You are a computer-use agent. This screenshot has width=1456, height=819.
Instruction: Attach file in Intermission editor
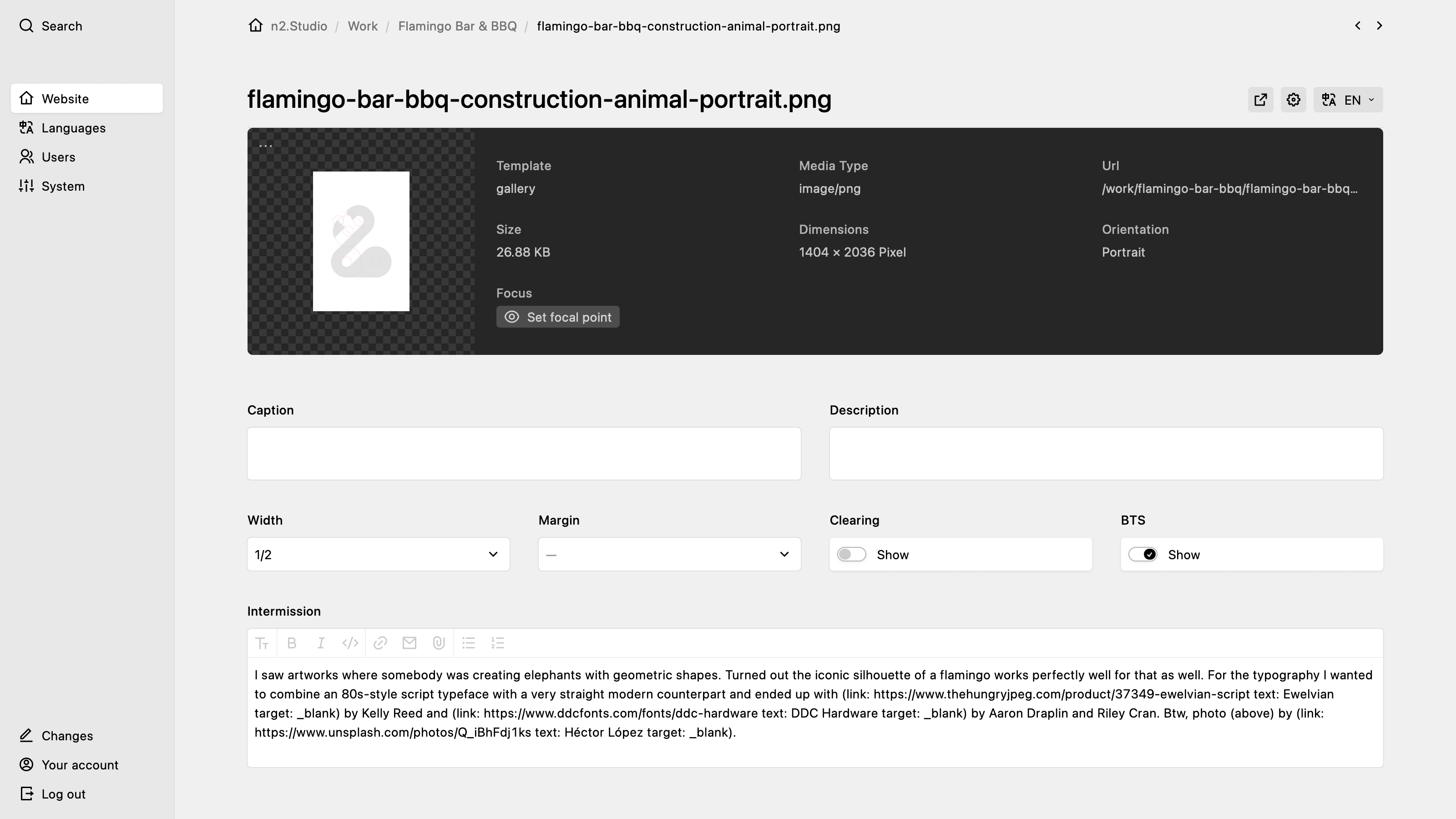point(439,642)
